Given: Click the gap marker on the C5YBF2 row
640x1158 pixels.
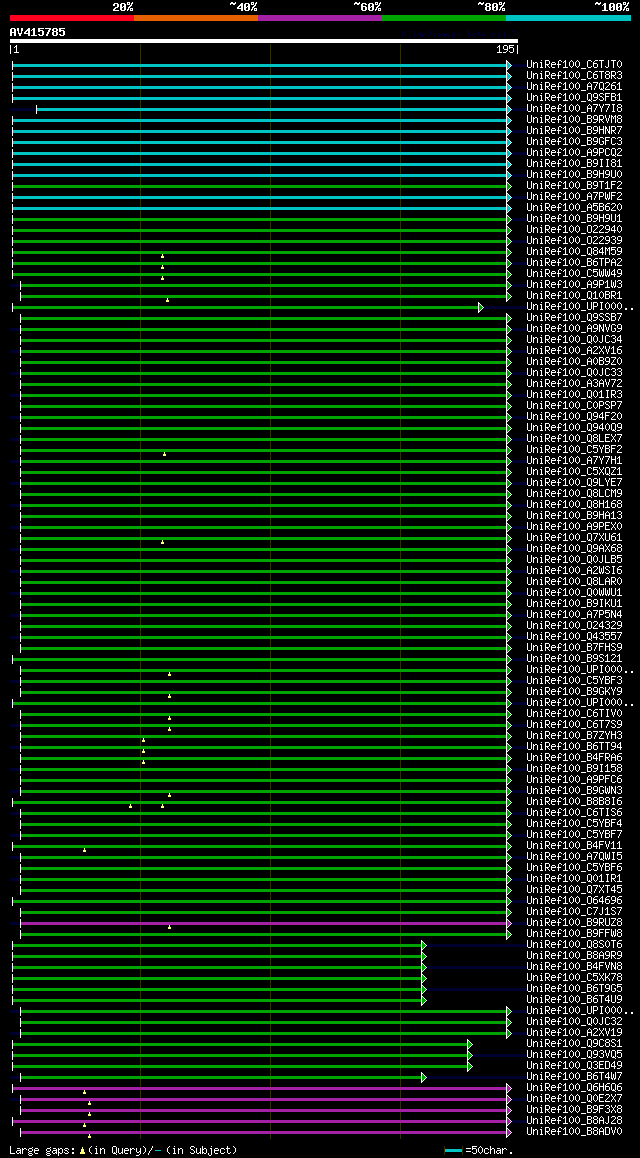Looking at the screenshot, I should [x=165, y=454].
